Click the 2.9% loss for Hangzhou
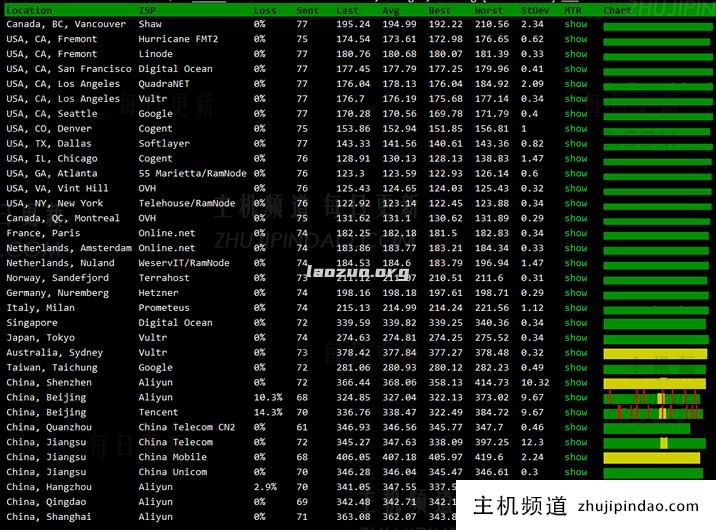This screenshot has height=530, width=716. pos(265,487)
